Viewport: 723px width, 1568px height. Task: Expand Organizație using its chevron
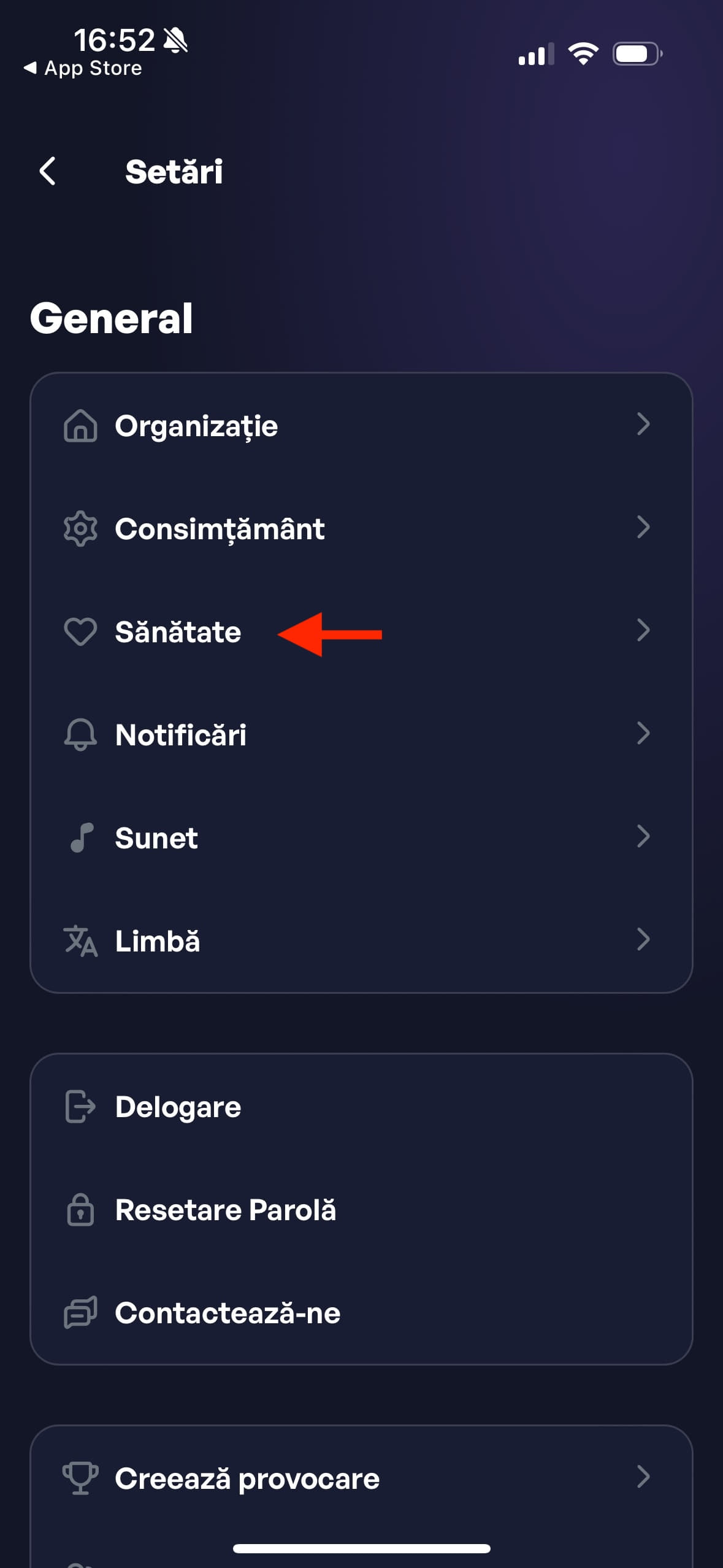click(x=643, y=424)
